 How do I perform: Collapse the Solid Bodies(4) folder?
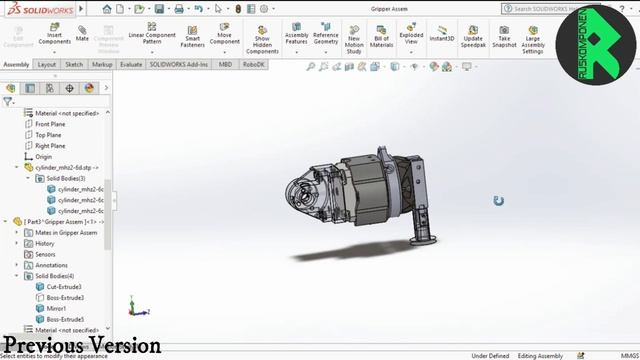coord(17,276)
